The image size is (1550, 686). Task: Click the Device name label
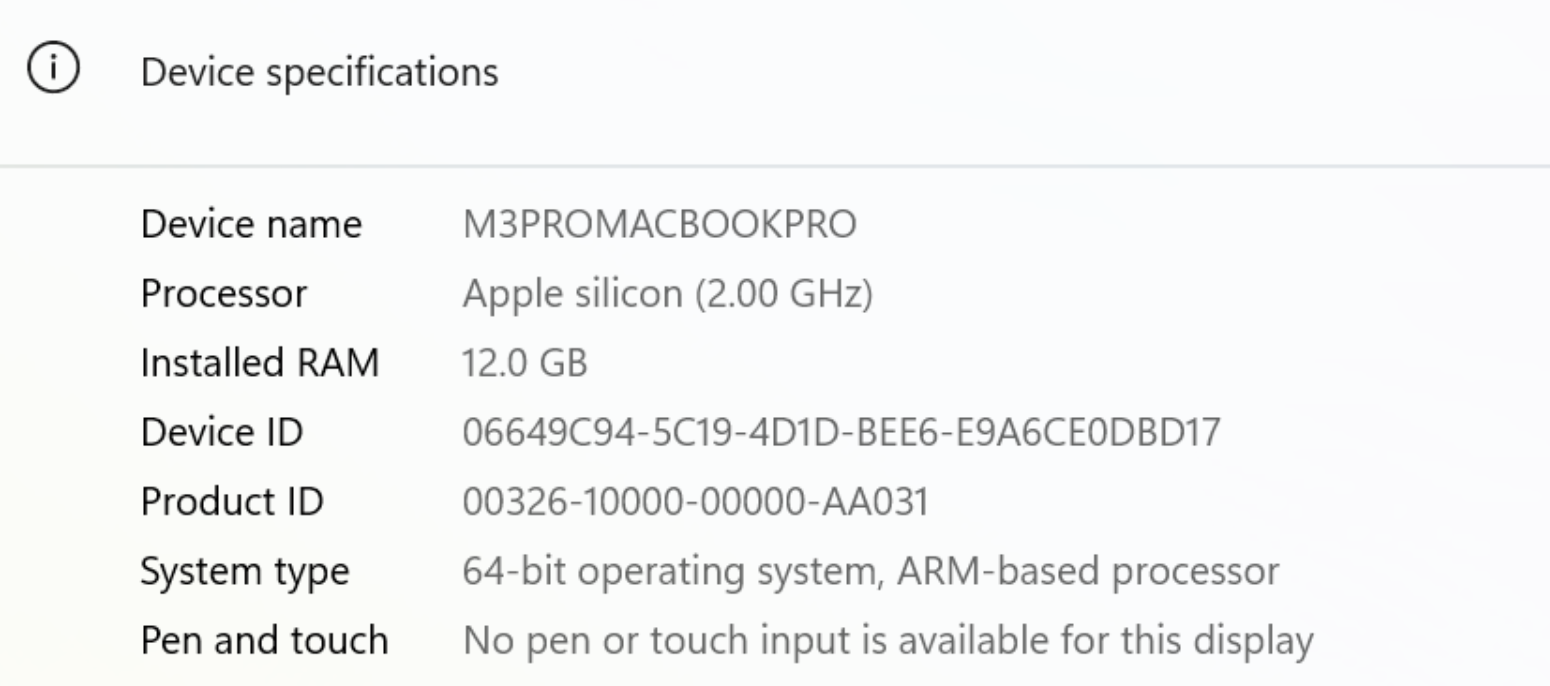[251, 225]
